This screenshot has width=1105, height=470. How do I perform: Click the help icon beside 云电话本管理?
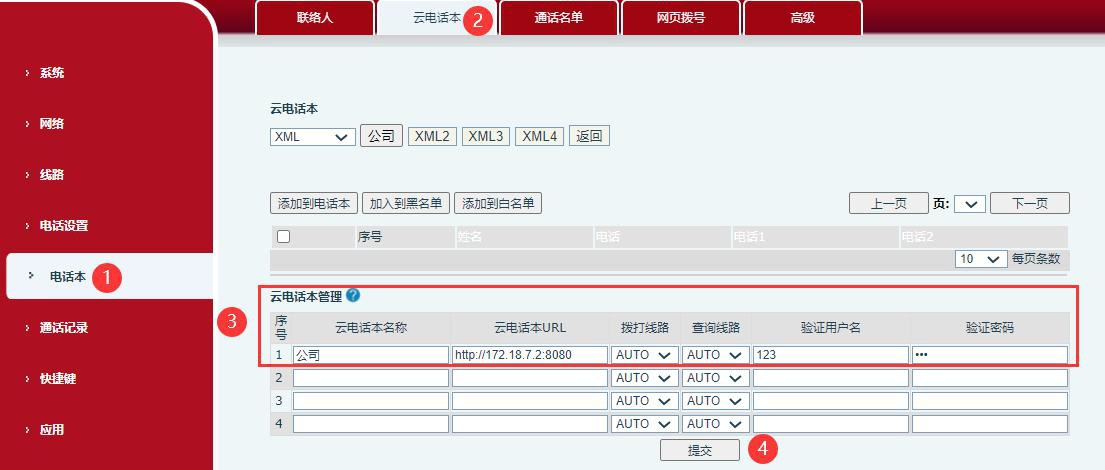pos(353,296)
